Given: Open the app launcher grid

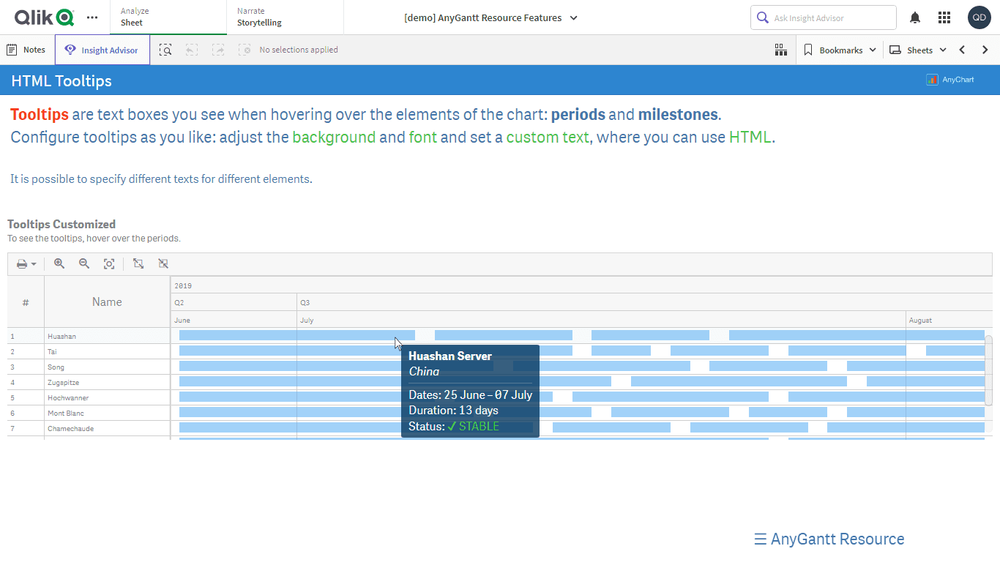Looking at the screenshot, I should coord(944,18).
